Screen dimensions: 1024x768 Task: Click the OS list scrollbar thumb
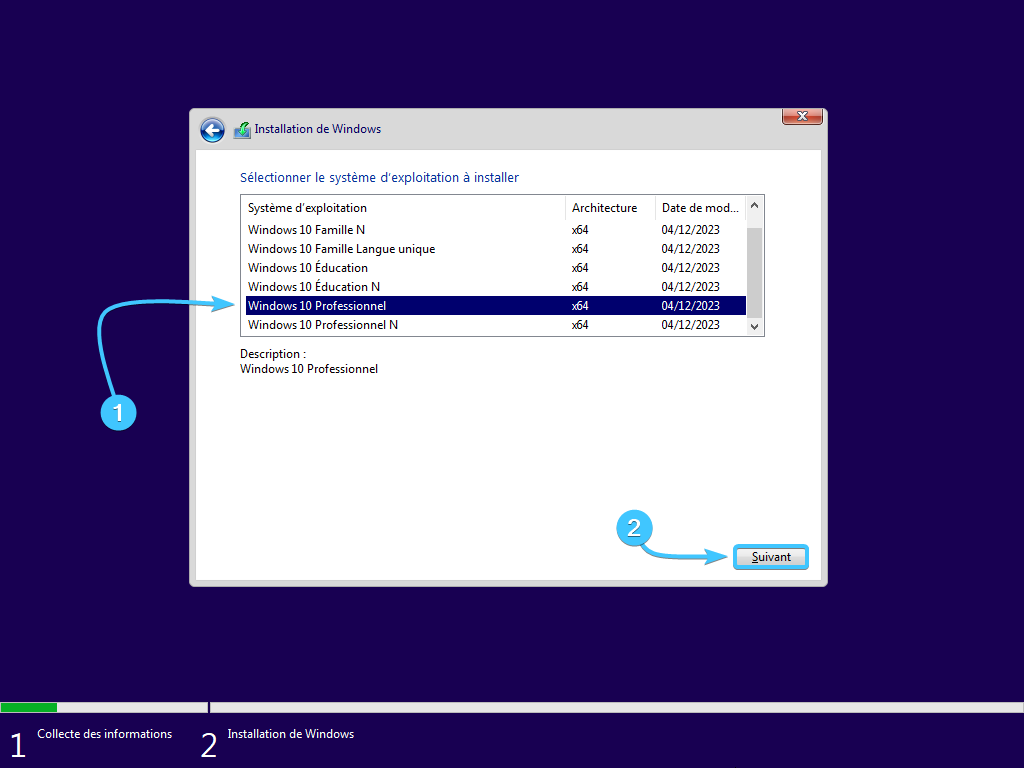pyautogui.click(x=754, y=272)
